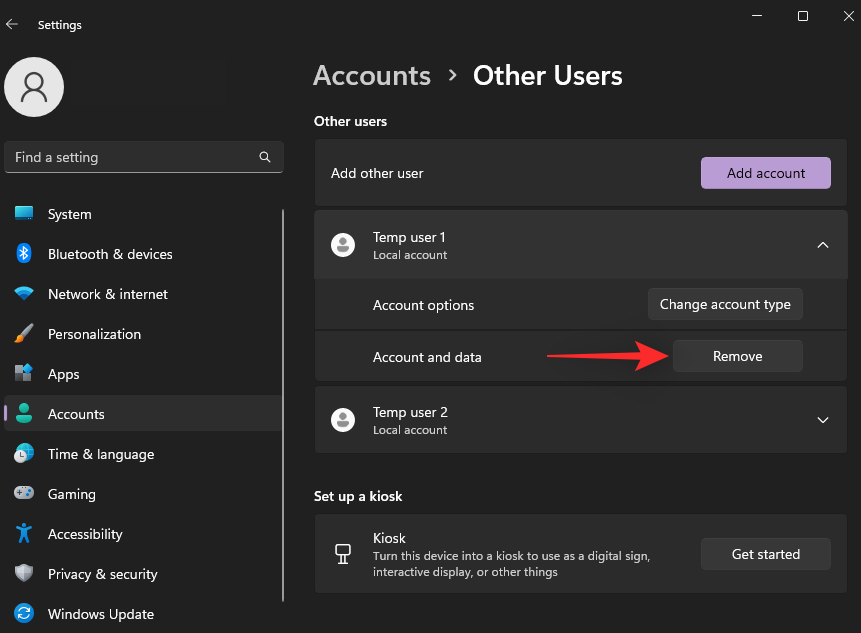Select Personalization in the sidebar
861x633 pixels.
point(143,334)
